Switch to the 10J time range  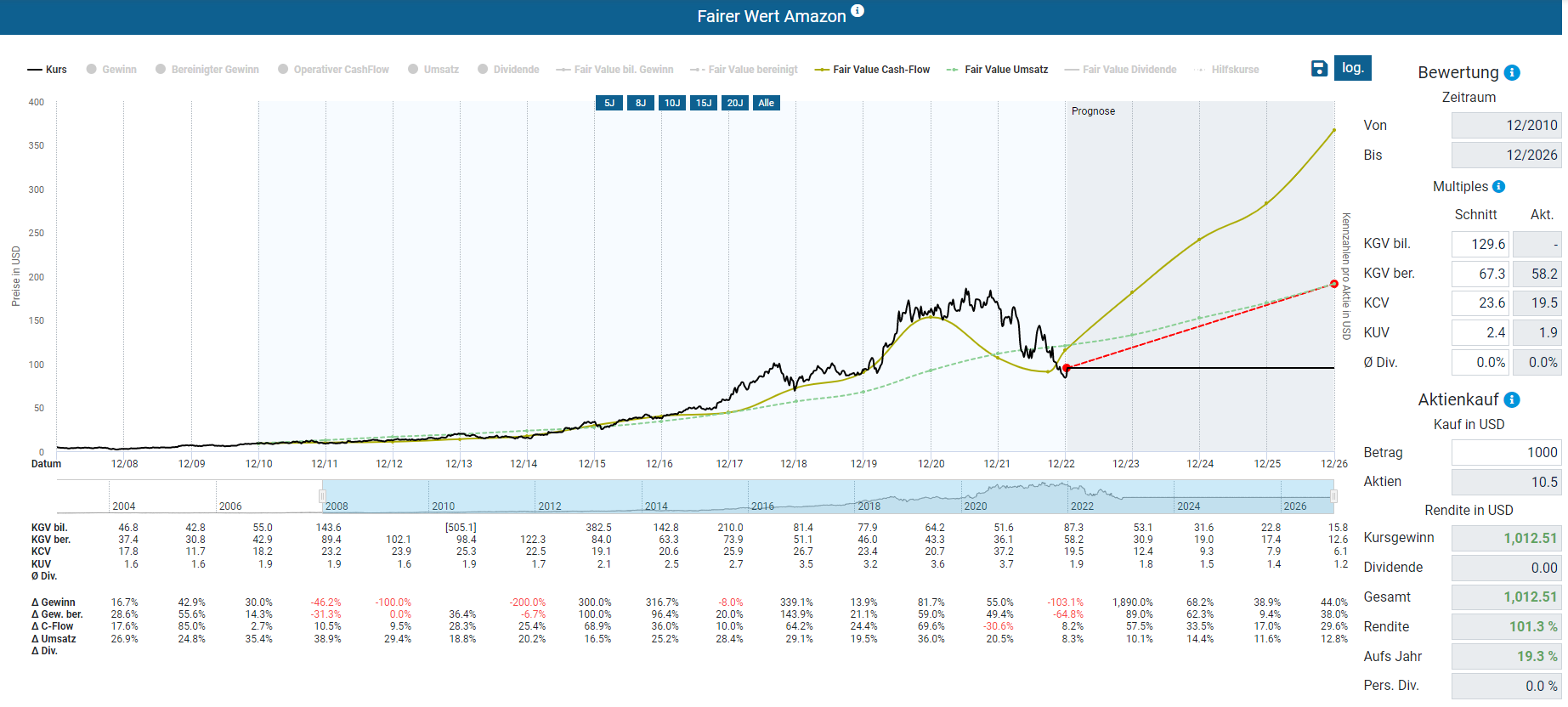[x=672, y=103]
